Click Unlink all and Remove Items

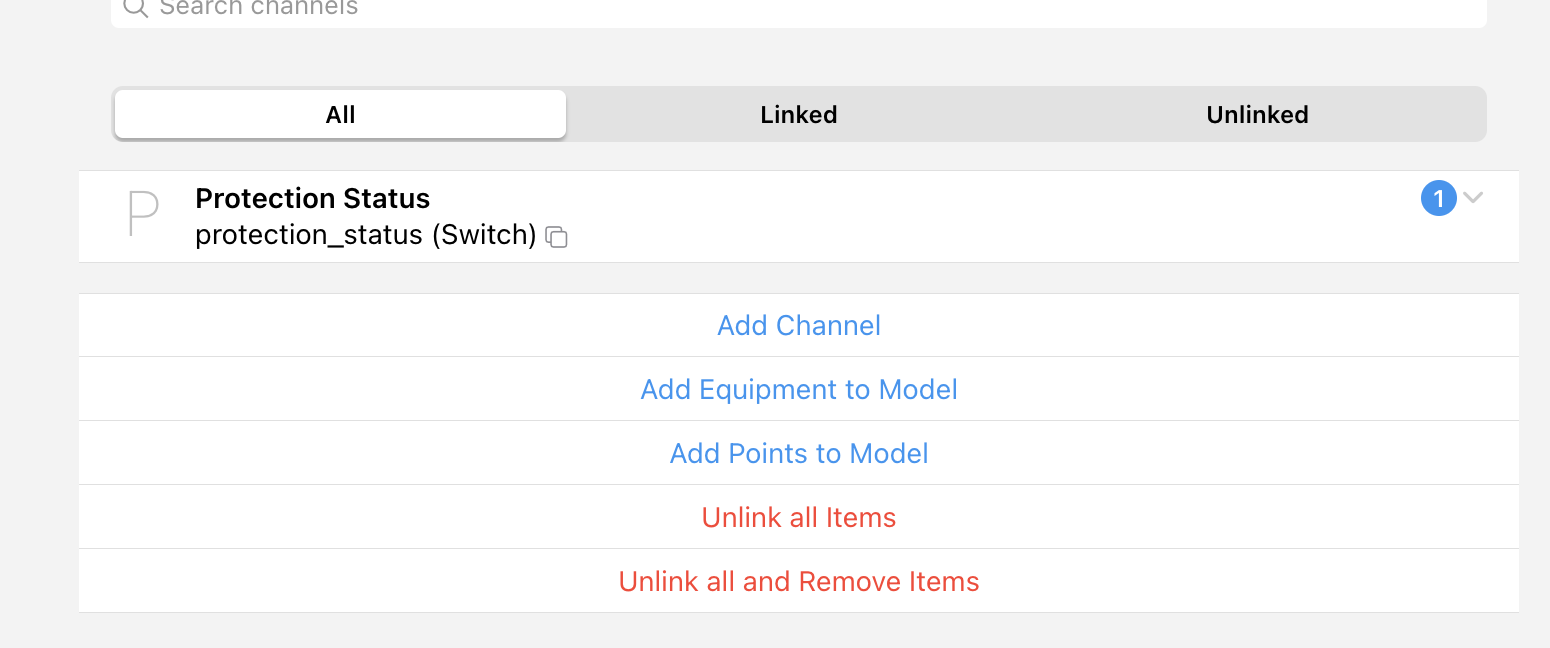(799, 582)
